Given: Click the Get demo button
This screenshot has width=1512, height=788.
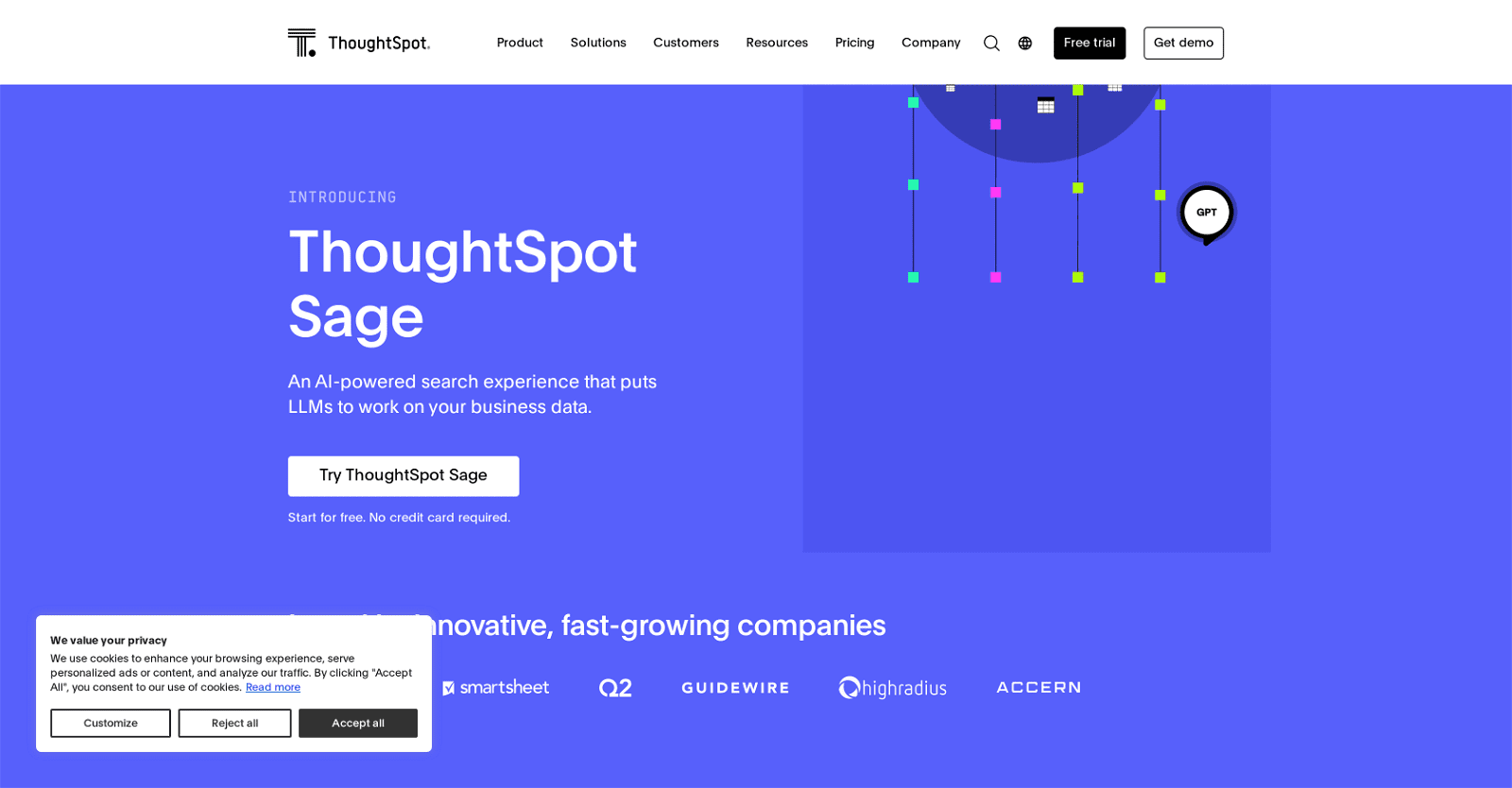Looking at the screenshot, I should pos(1183,43).
